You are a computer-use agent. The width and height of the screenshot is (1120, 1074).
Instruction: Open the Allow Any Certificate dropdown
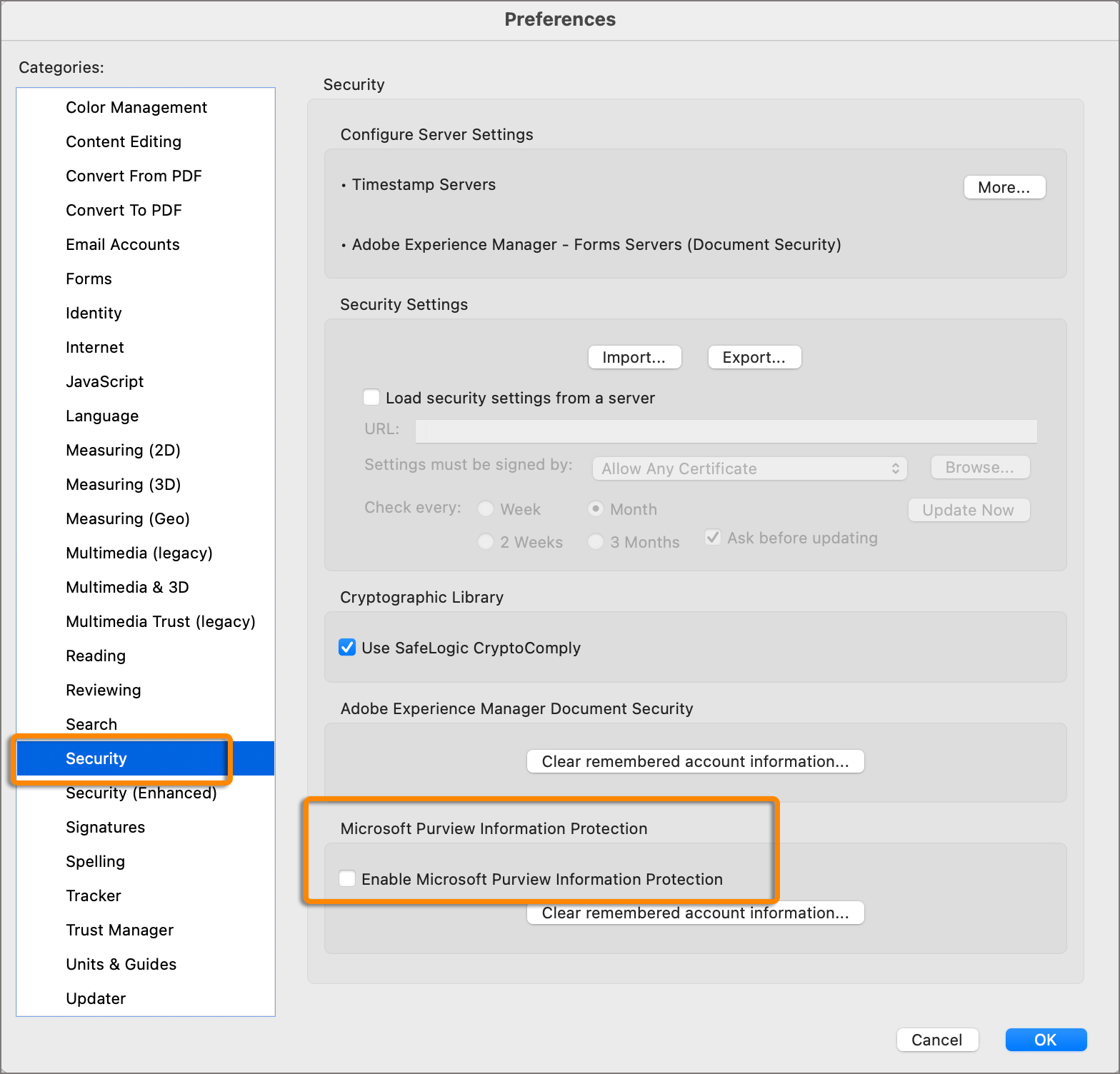[749, 468]
